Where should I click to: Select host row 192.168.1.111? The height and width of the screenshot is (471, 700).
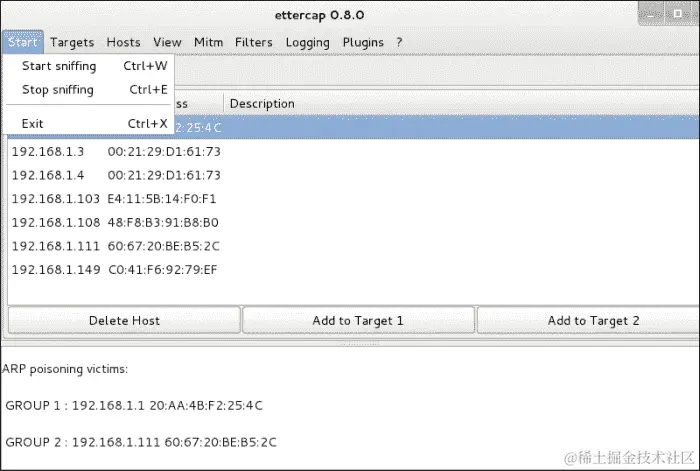coord(354,246)
